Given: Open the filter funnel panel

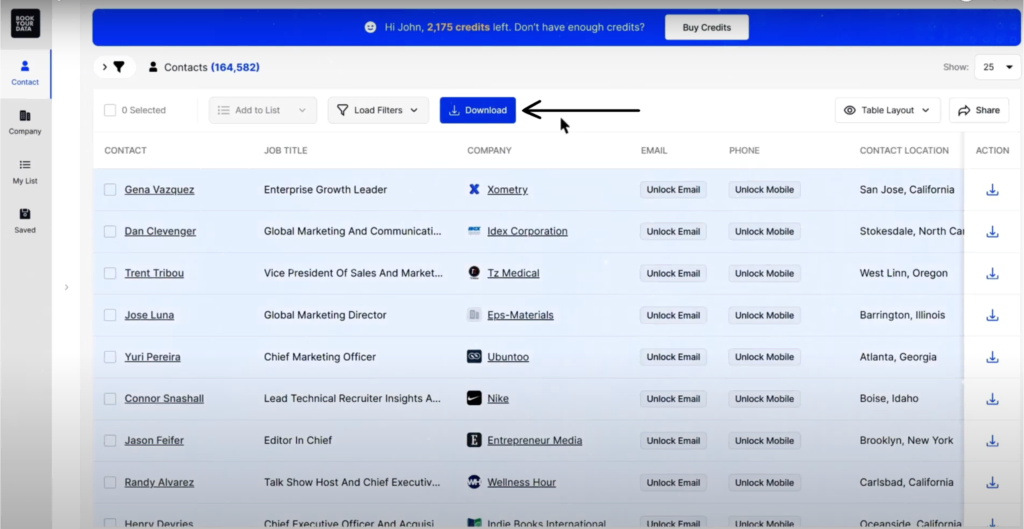Looking at the screenshot, I should pyautogui.click(x=118, y=67).
